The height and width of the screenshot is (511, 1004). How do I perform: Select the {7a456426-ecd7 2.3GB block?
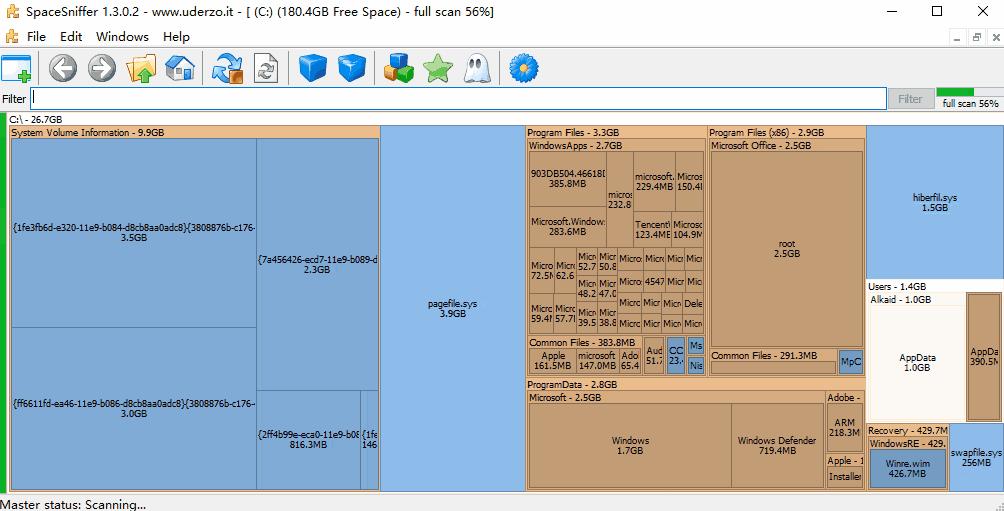pos(318,264)
